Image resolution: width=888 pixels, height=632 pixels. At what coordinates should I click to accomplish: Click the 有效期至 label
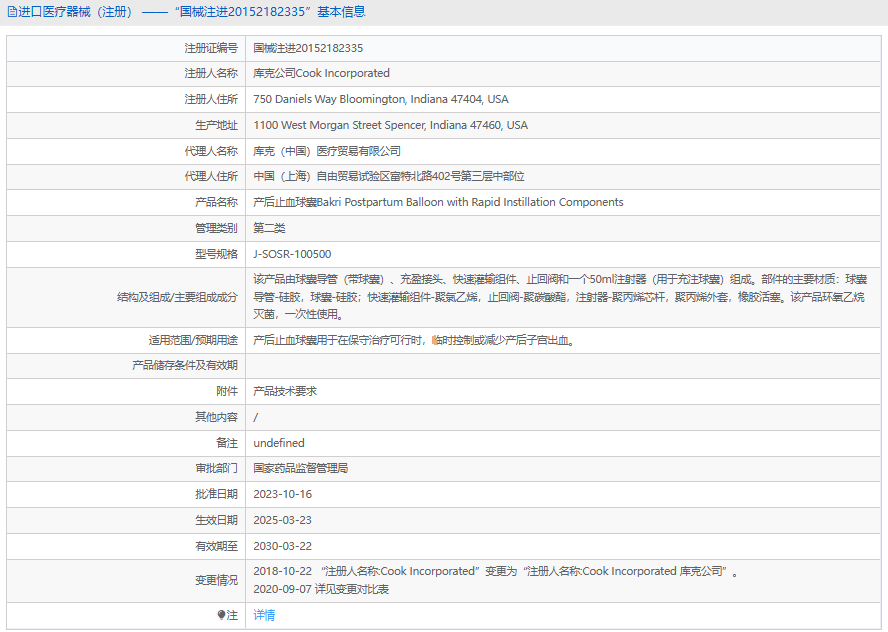pyautogui.click(x=216, y=546)
